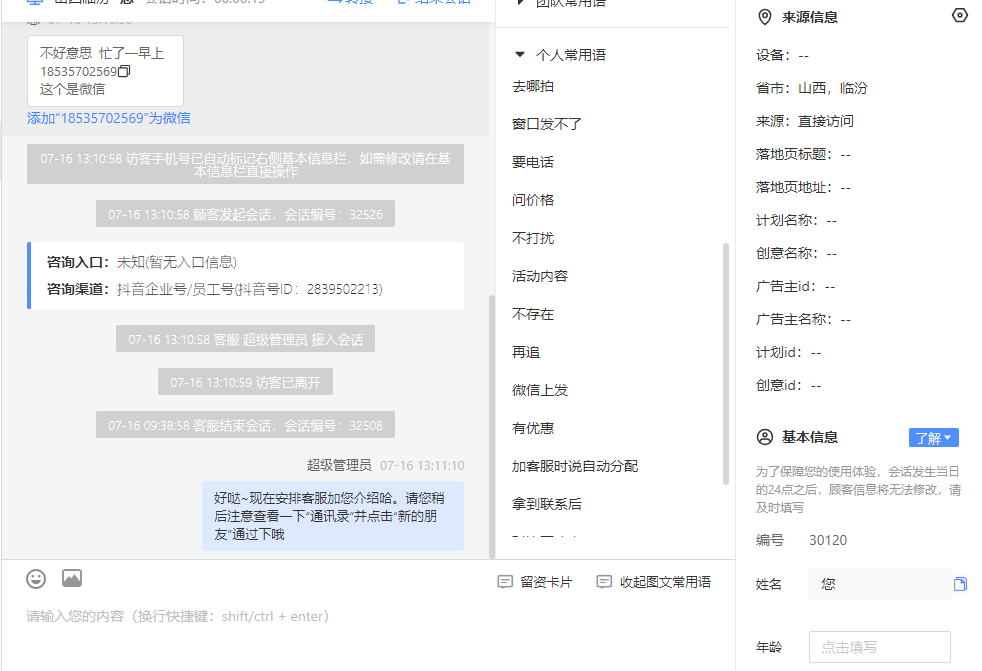
Task: Click the location pin icon beside 来源信息
Action: pos(765,17)
